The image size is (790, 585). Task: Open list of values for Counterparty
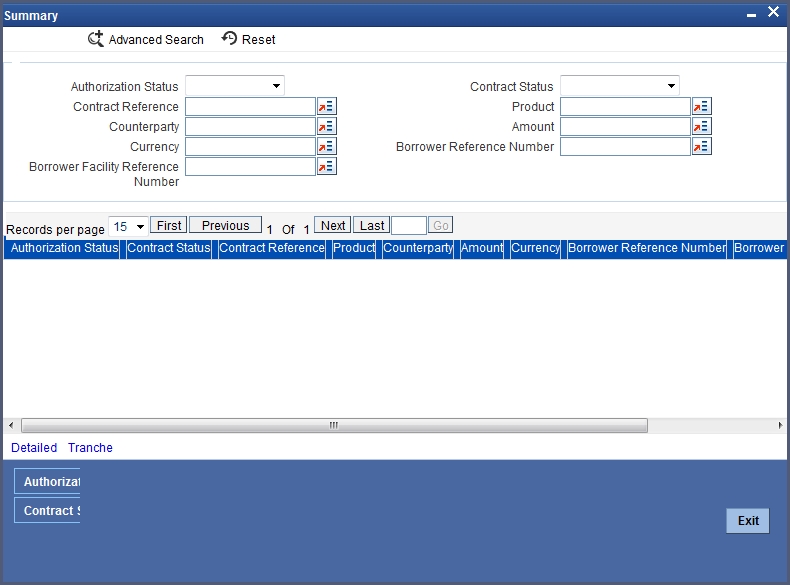pyautogui.click(x=326, y=126)
